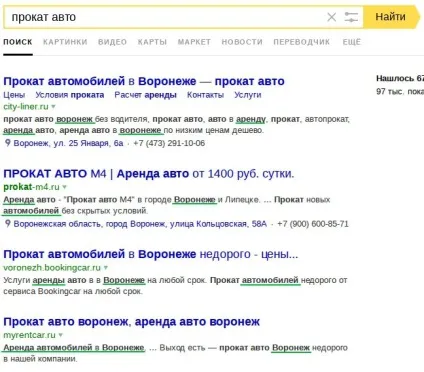Open the Услуги sitelink

[248, 95]
